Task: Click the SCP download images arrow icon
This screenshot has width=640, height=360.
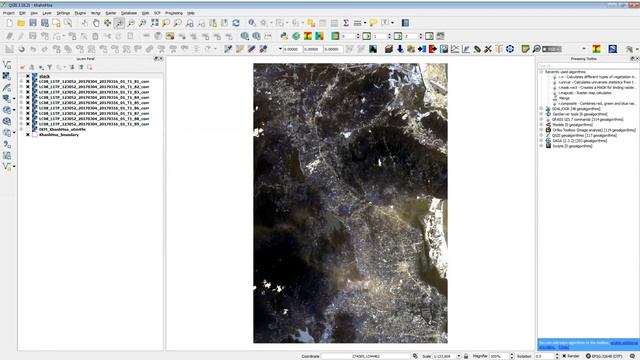Action: (x=400, y=49)
